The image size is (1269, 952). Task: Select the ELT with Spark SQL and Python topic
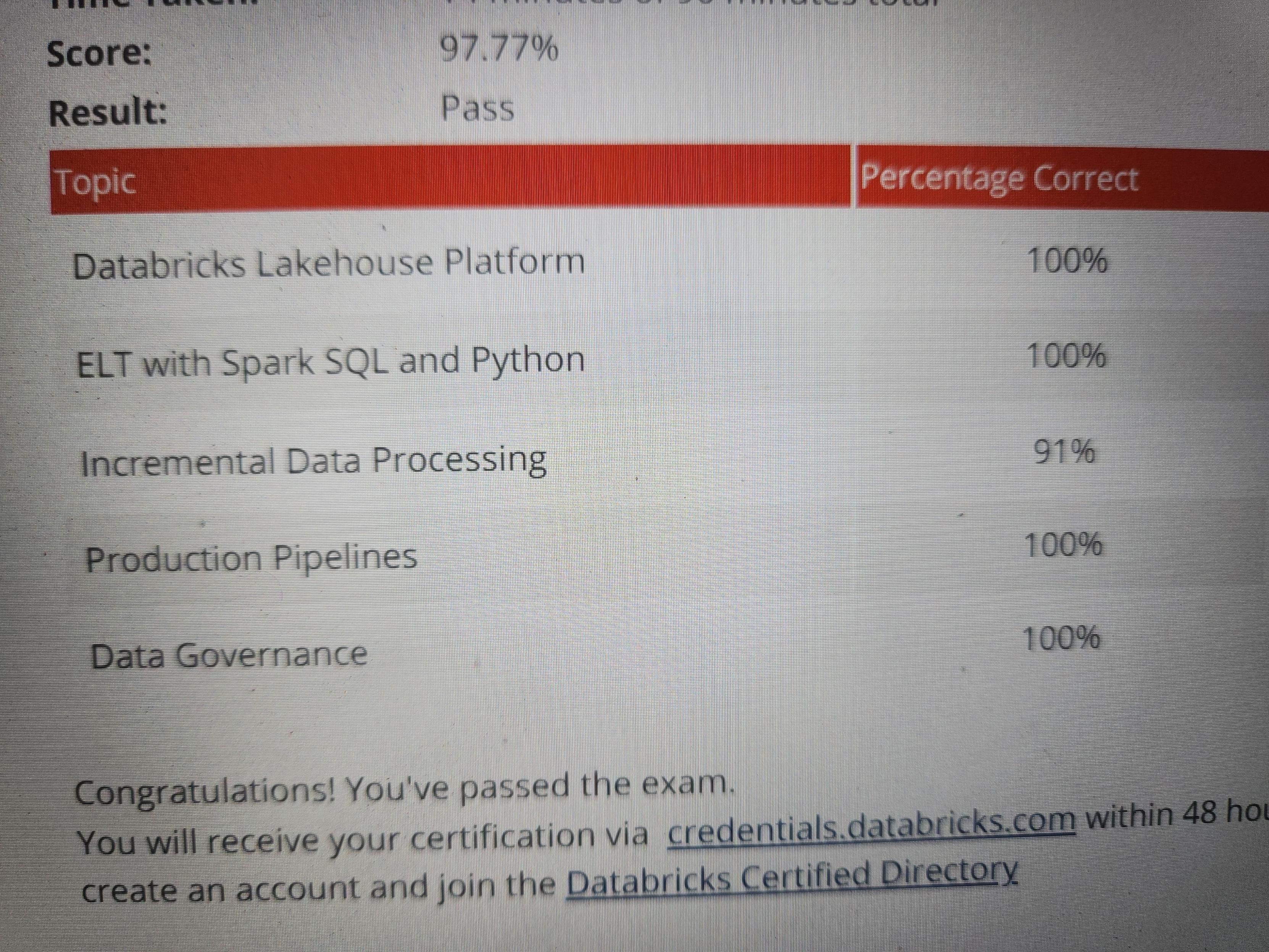pyautogui.click(x=331, y=362)
